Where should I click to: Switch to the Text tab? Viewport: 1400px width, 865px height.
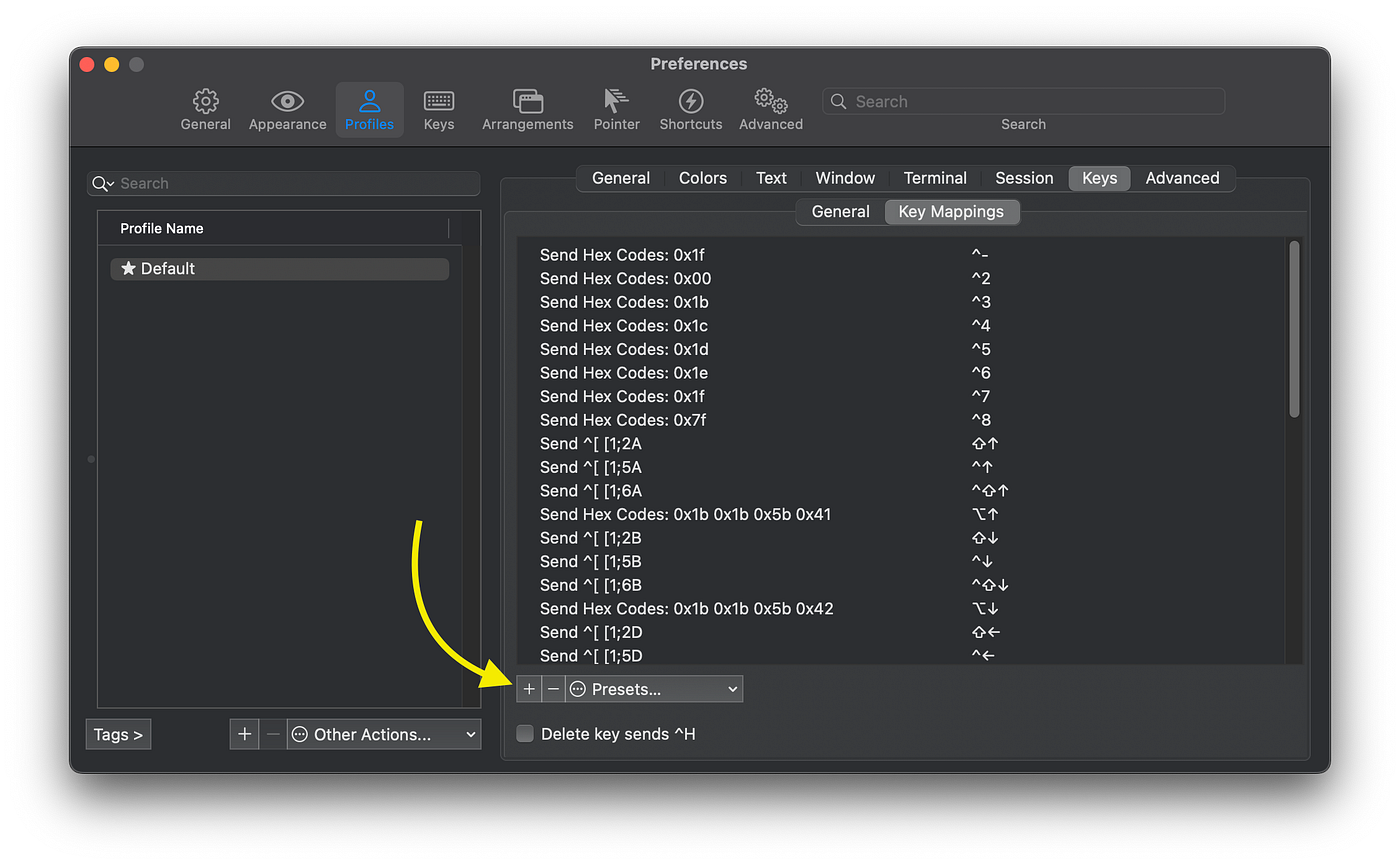pyautogui.click(x=771, y=178)
